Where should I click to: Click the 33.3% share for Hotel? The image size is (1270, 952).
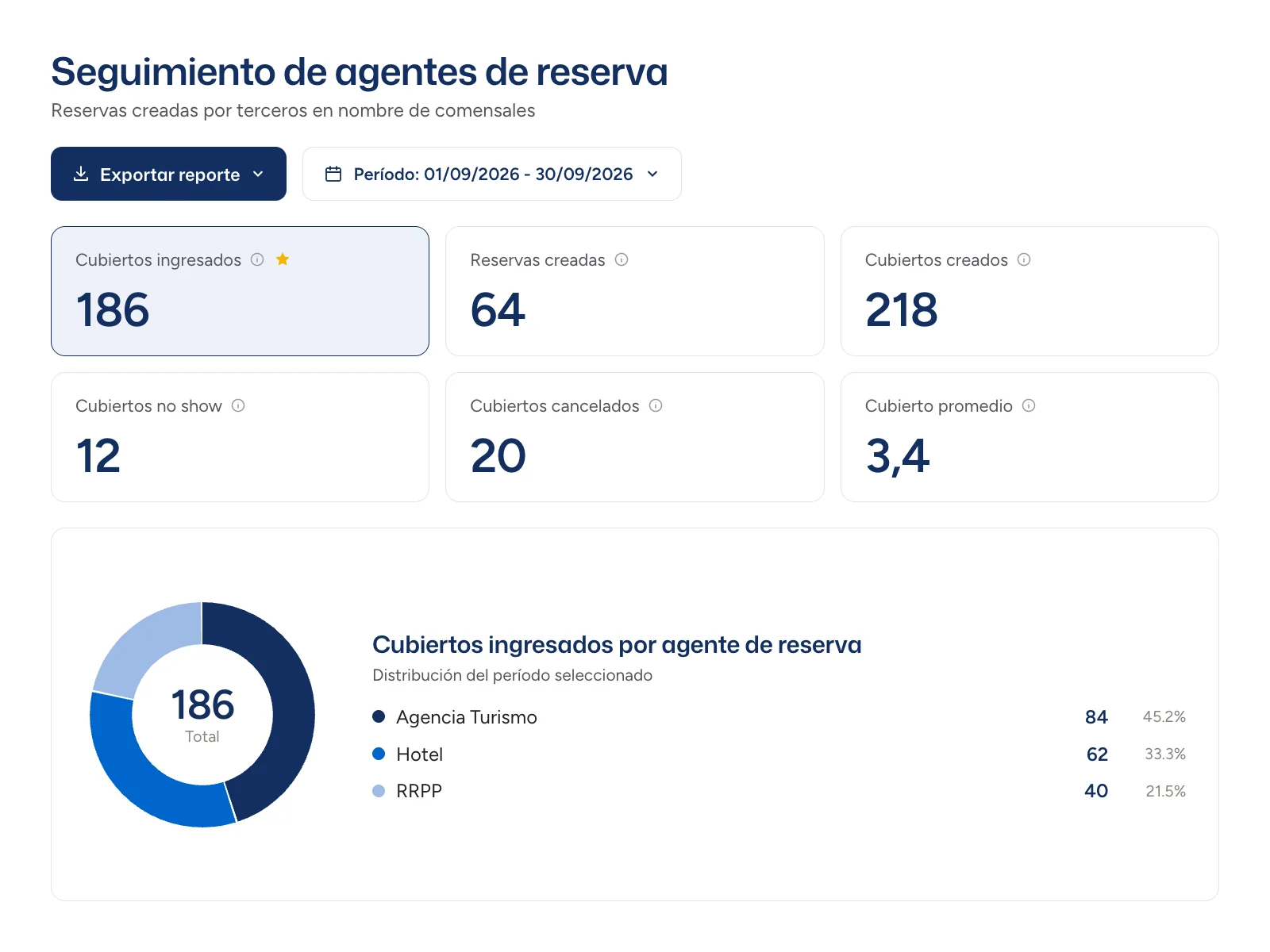(x=1165, y=754)
